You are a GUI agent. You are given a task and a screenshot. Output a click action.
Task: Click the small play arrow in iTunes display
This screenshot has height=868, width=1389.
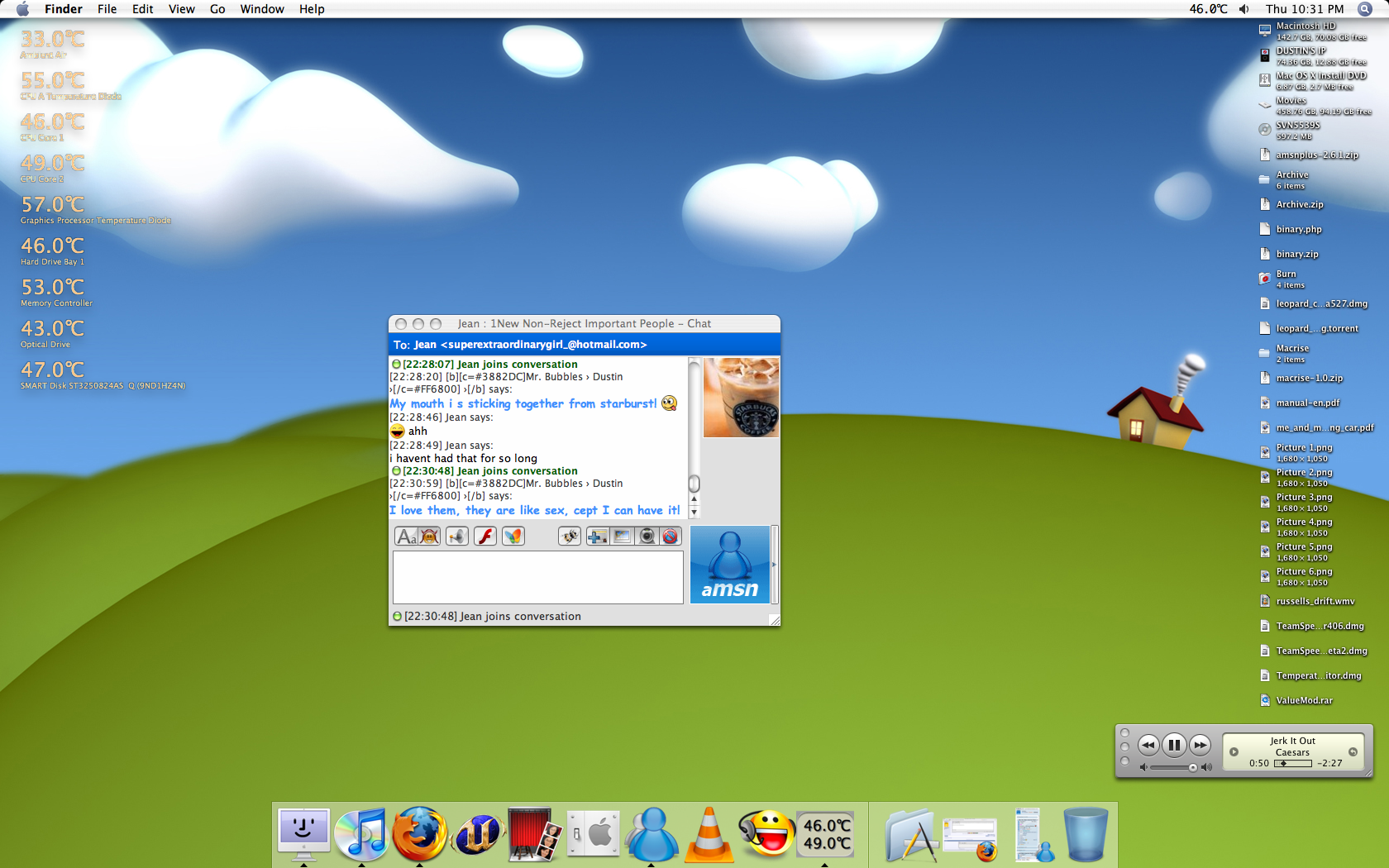[x=1234, y=751]
